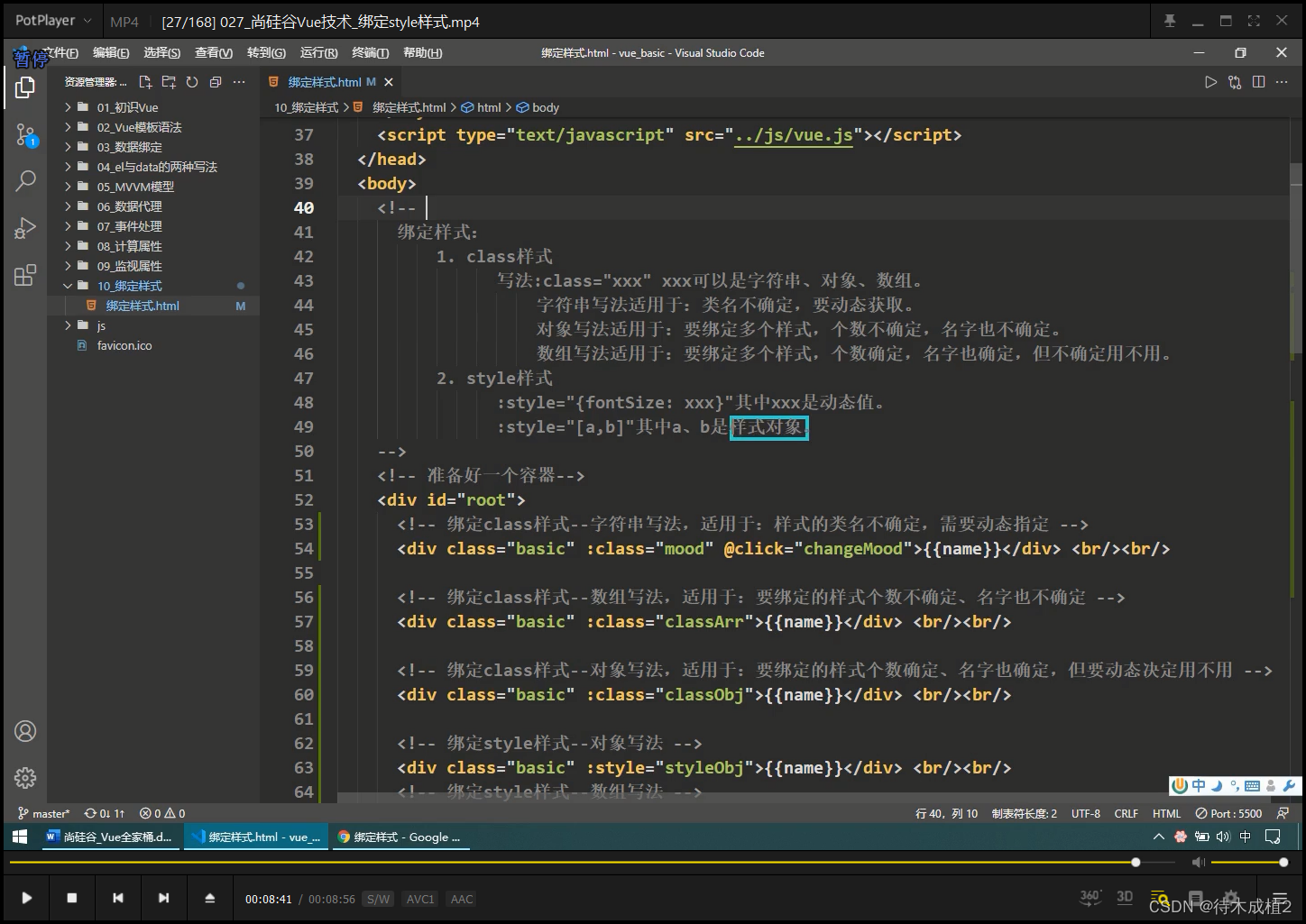The width and height of the screenshot is (1306, 924).
Task: Open the 选择(S) menu
Action: (162, 53)
